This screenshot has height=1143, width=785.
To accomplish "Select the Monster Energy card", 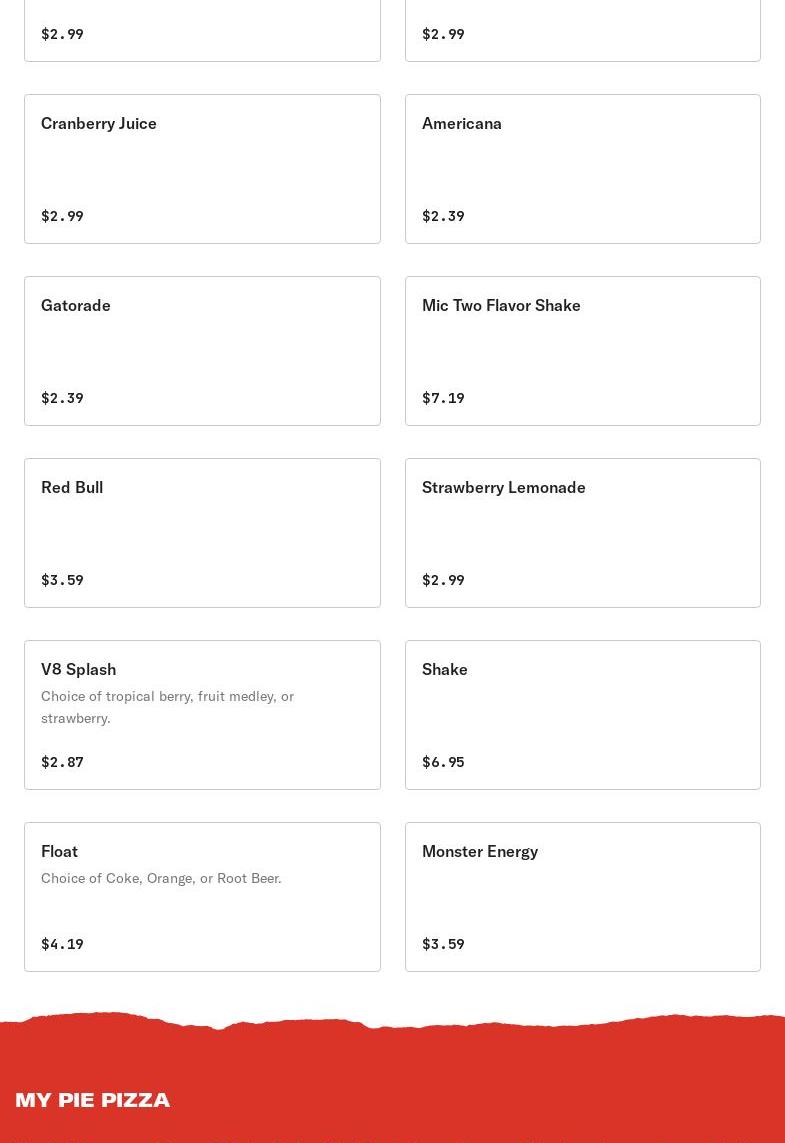I will pyautogui.click(x=582, y=896).
